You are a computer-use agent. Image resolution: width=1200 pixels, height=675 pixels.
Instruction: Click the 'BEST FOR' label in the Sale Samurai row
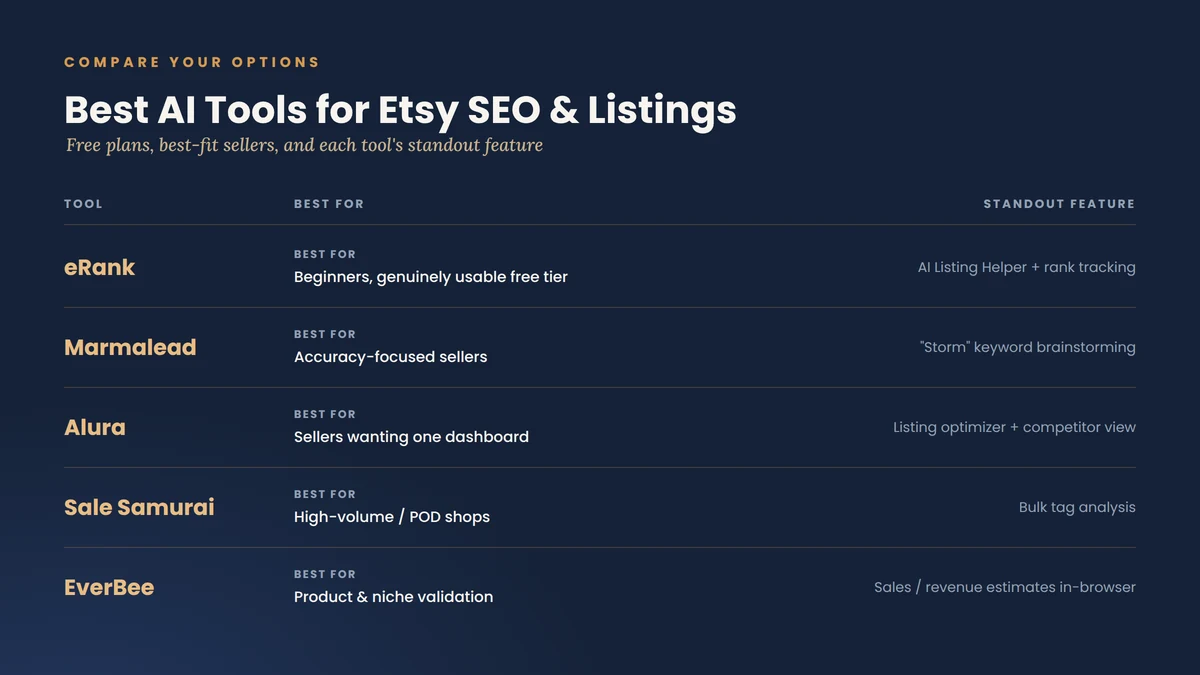click(x=325, y=495)
